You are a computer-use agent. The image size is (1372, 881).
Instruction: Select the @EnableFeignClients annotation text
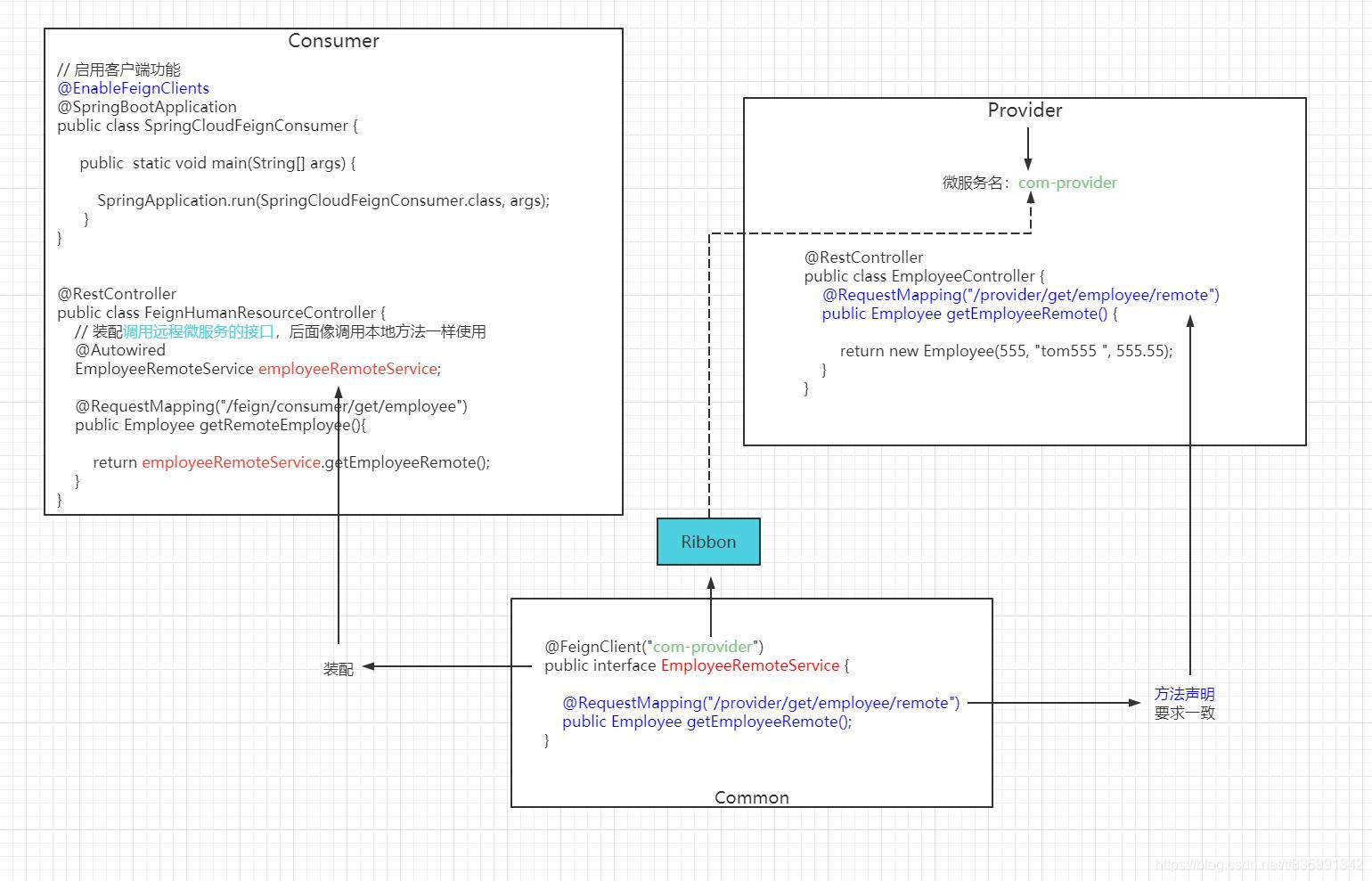click(x=134, y=88)
